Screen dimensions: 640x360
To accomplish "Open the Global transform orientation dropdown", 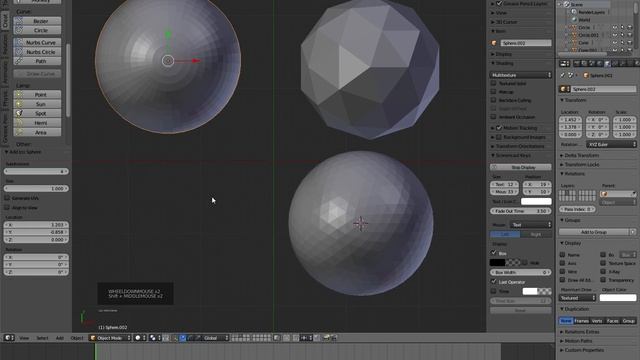I will point(216,338).
